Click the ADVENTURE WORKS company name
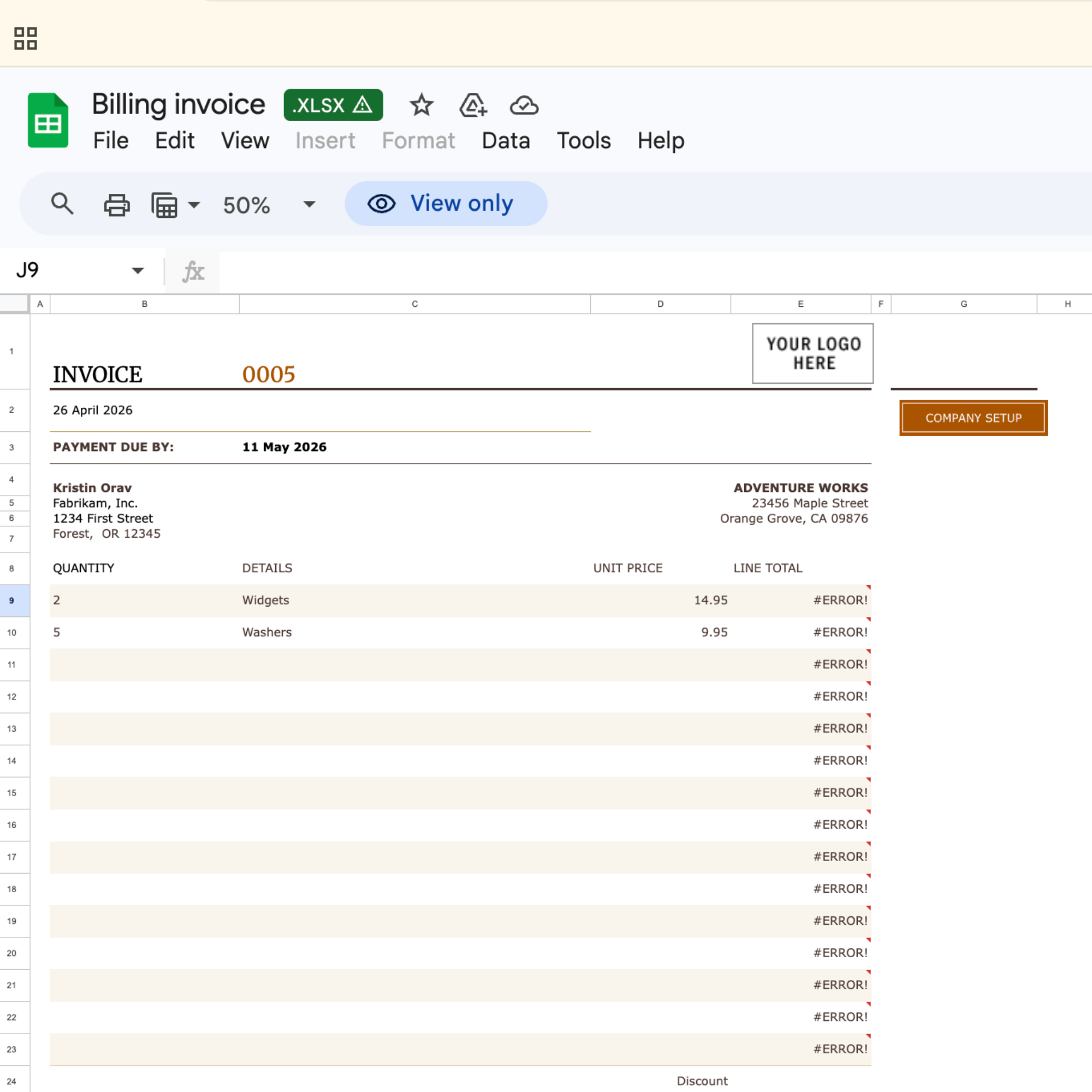1092x1092 pixels. (x=800, y=487)
